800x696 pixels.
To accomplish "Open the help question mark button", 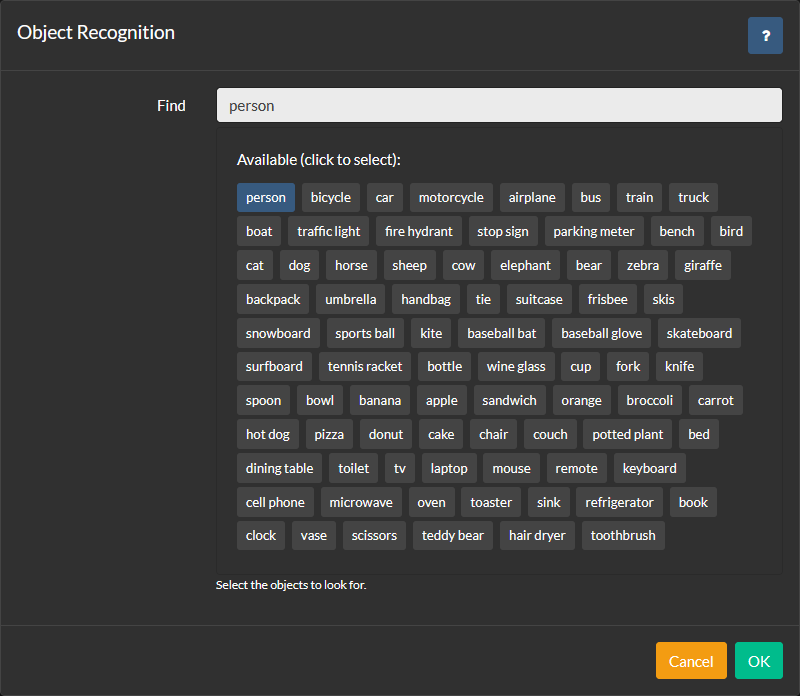I will click(x=765, y=36).
